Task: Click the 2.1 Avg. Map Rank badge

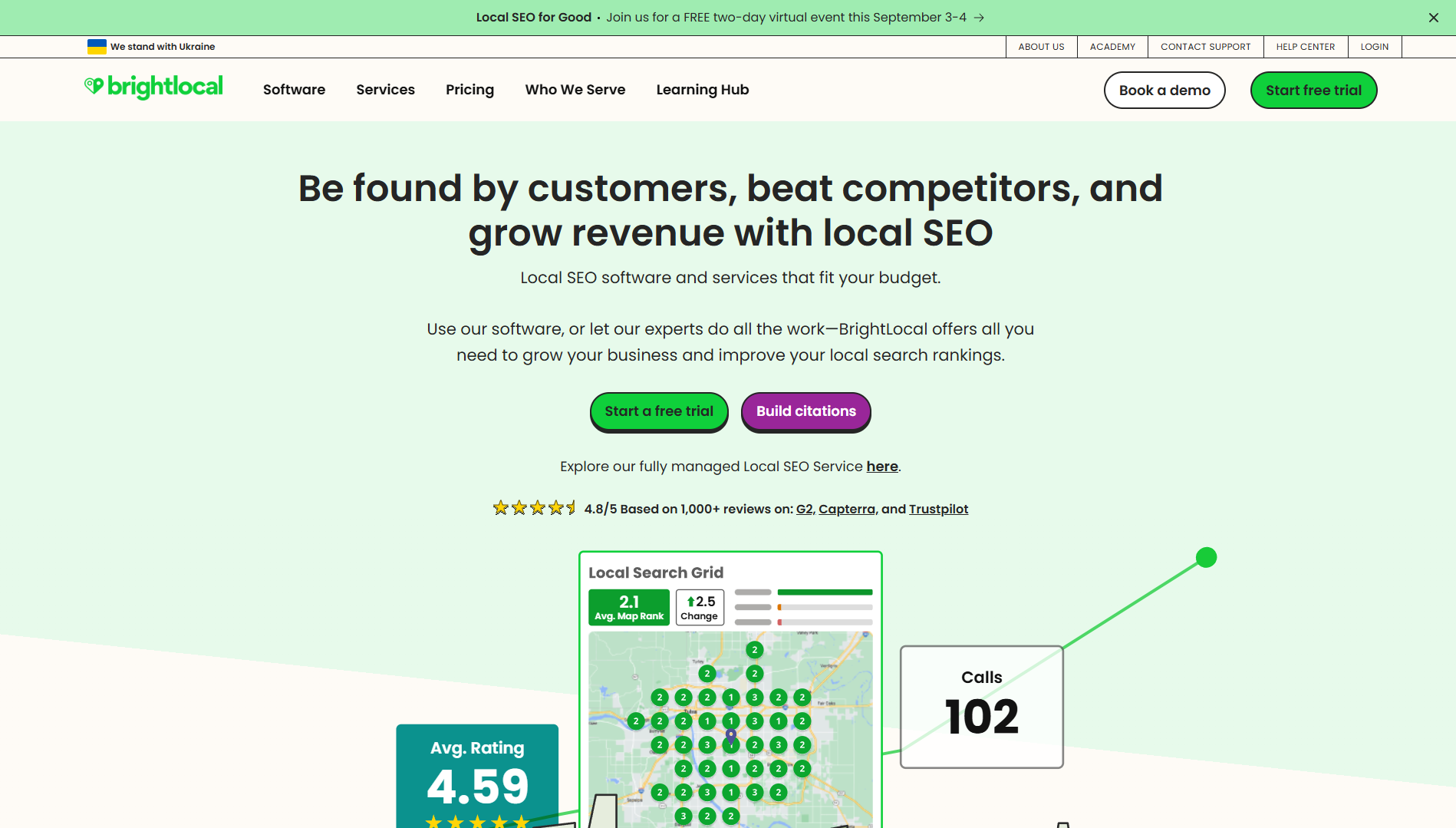Action: click(x=629, y=608)
